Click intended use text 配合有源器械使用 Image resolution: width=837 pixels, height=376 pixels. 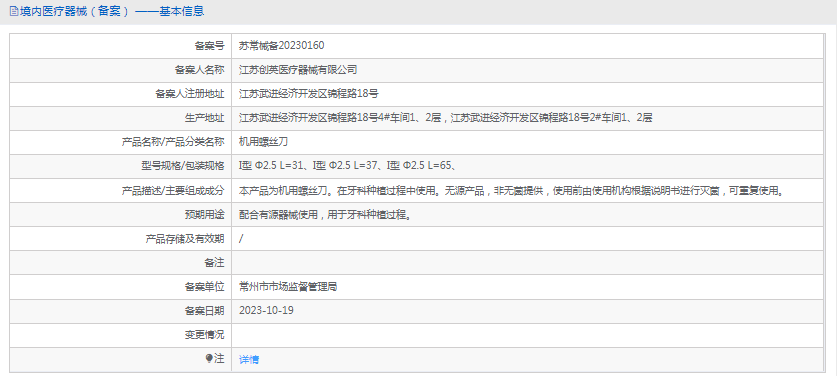325,215
